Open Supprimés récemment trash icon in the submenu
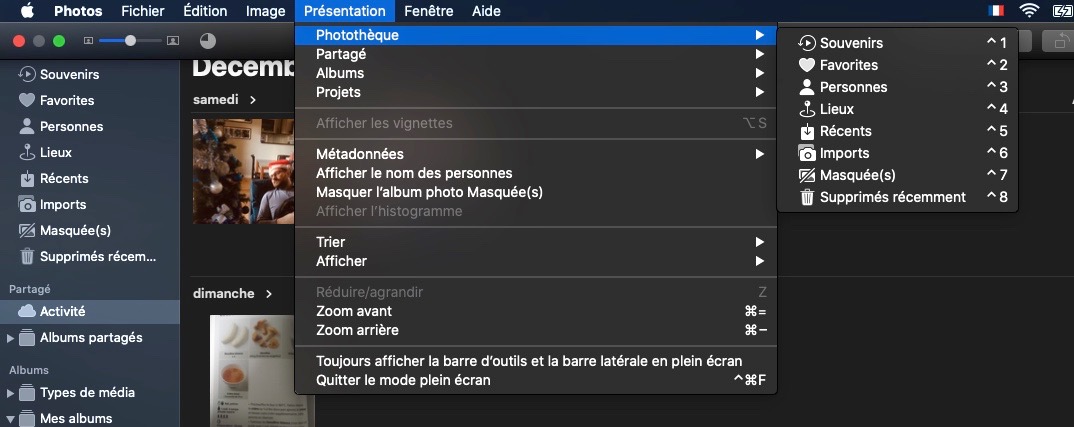 [x=808, y=197]
